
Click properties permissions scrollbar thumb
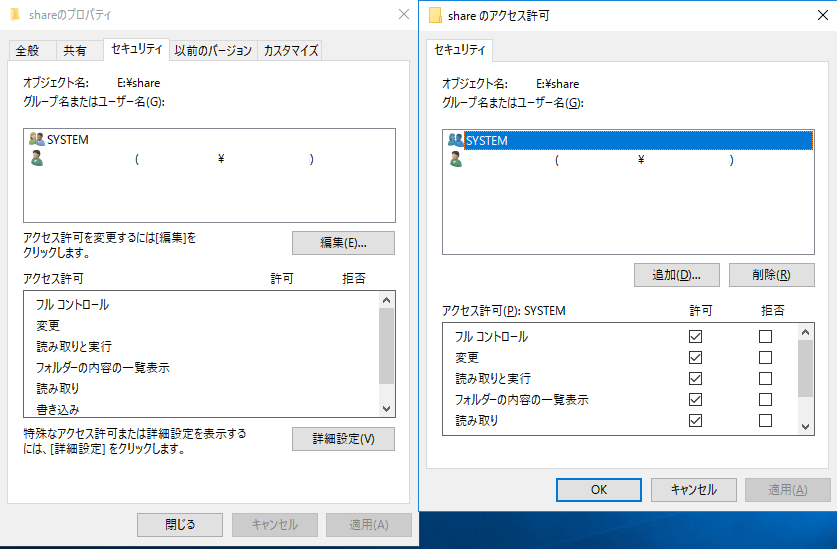[x=386, y=346]
